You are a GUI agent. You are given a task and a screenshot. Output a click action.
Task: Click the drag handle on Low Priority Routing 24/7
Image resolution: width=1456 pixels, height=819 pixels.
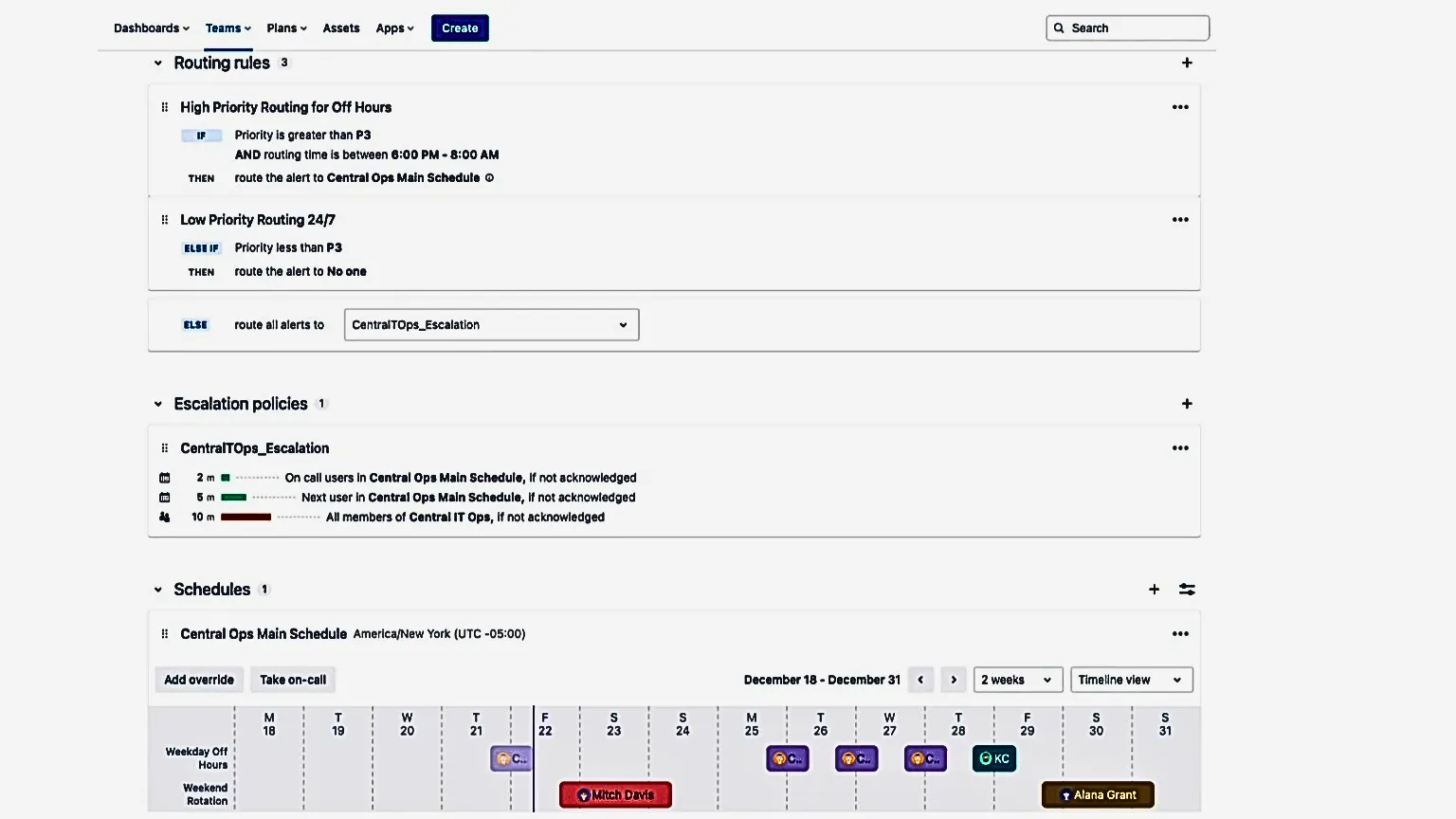[x=165, y=219]
